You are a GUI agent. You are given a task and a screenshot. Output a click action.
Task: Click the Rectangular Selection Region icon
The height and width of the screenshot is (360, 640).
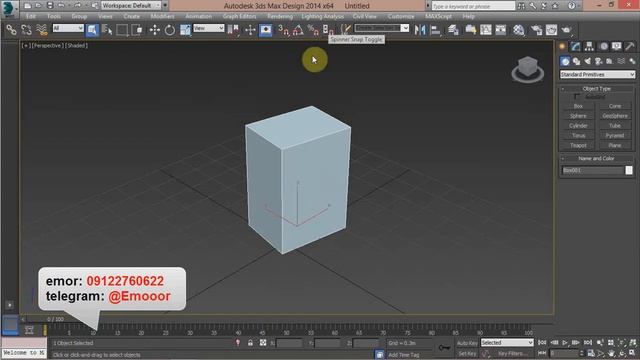pyautogui.click(x=122, y=30)
